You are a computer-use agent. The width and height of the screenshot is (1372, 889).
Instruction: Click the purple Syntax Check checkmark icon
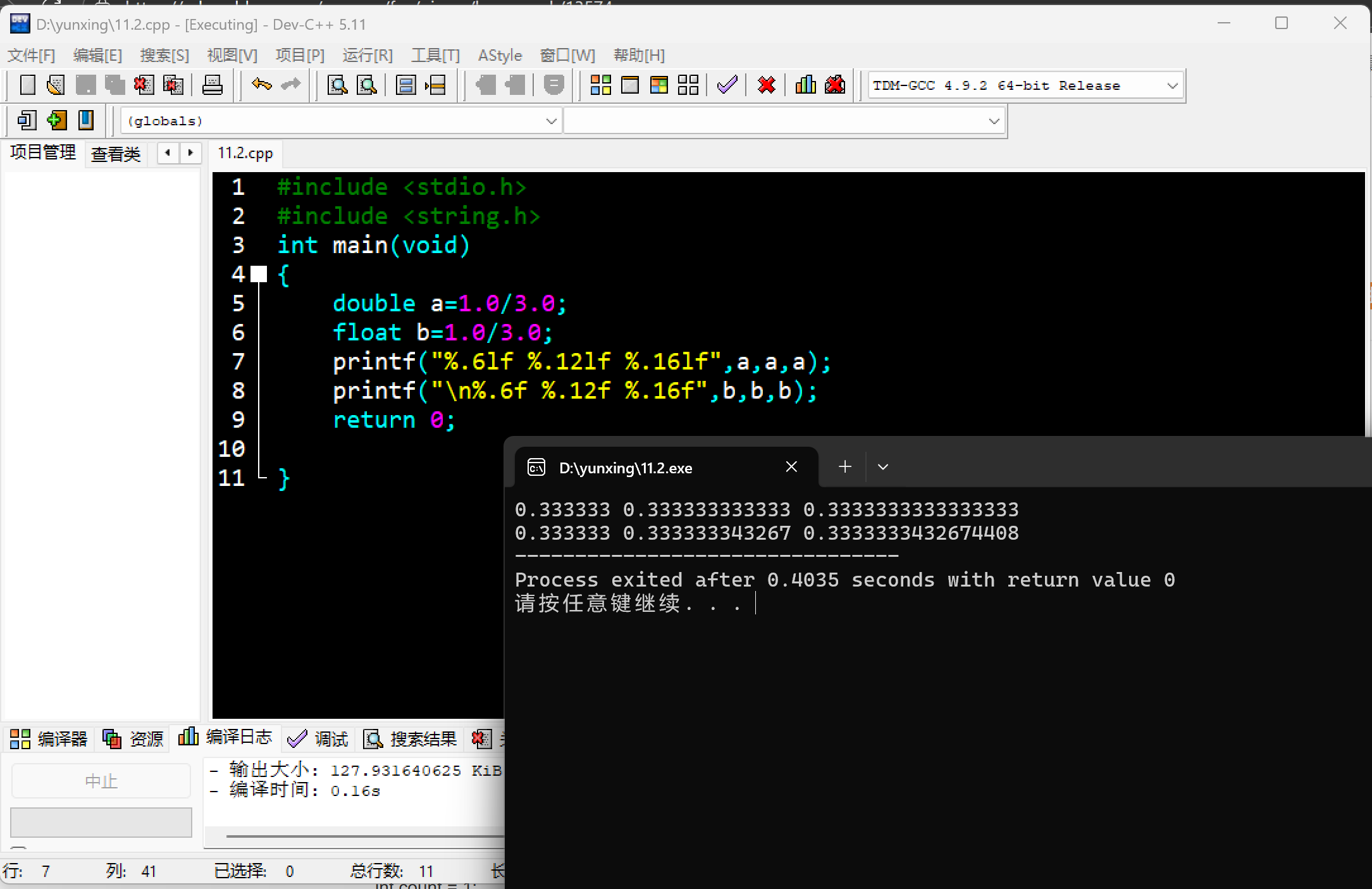pyautogui.click(x=727, y=85)
